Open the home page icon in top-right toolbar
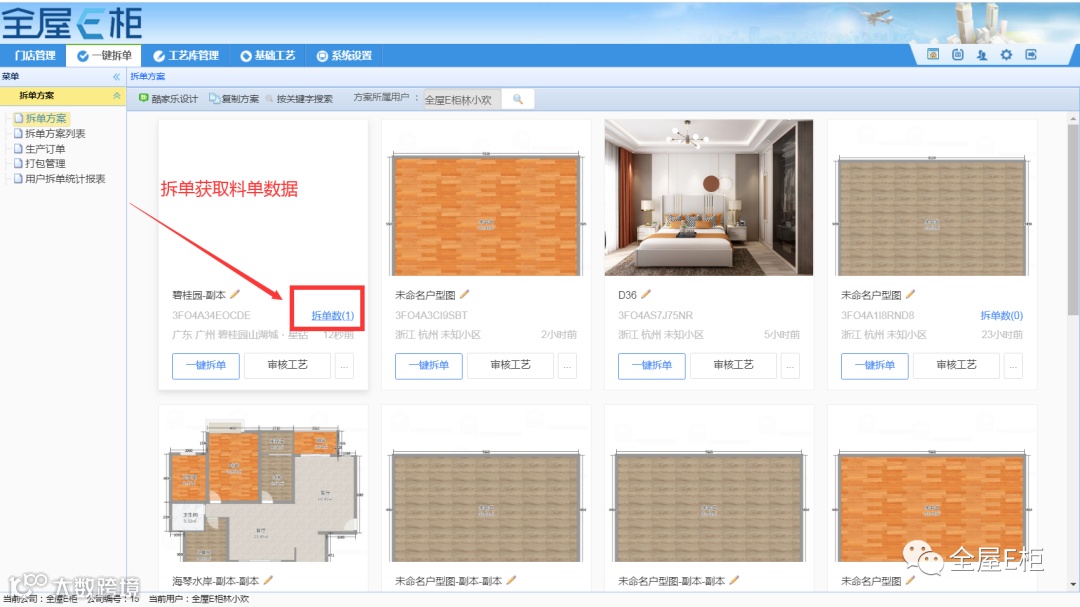Viewport: 1080px width, 607px height. [x=933, y=54]
